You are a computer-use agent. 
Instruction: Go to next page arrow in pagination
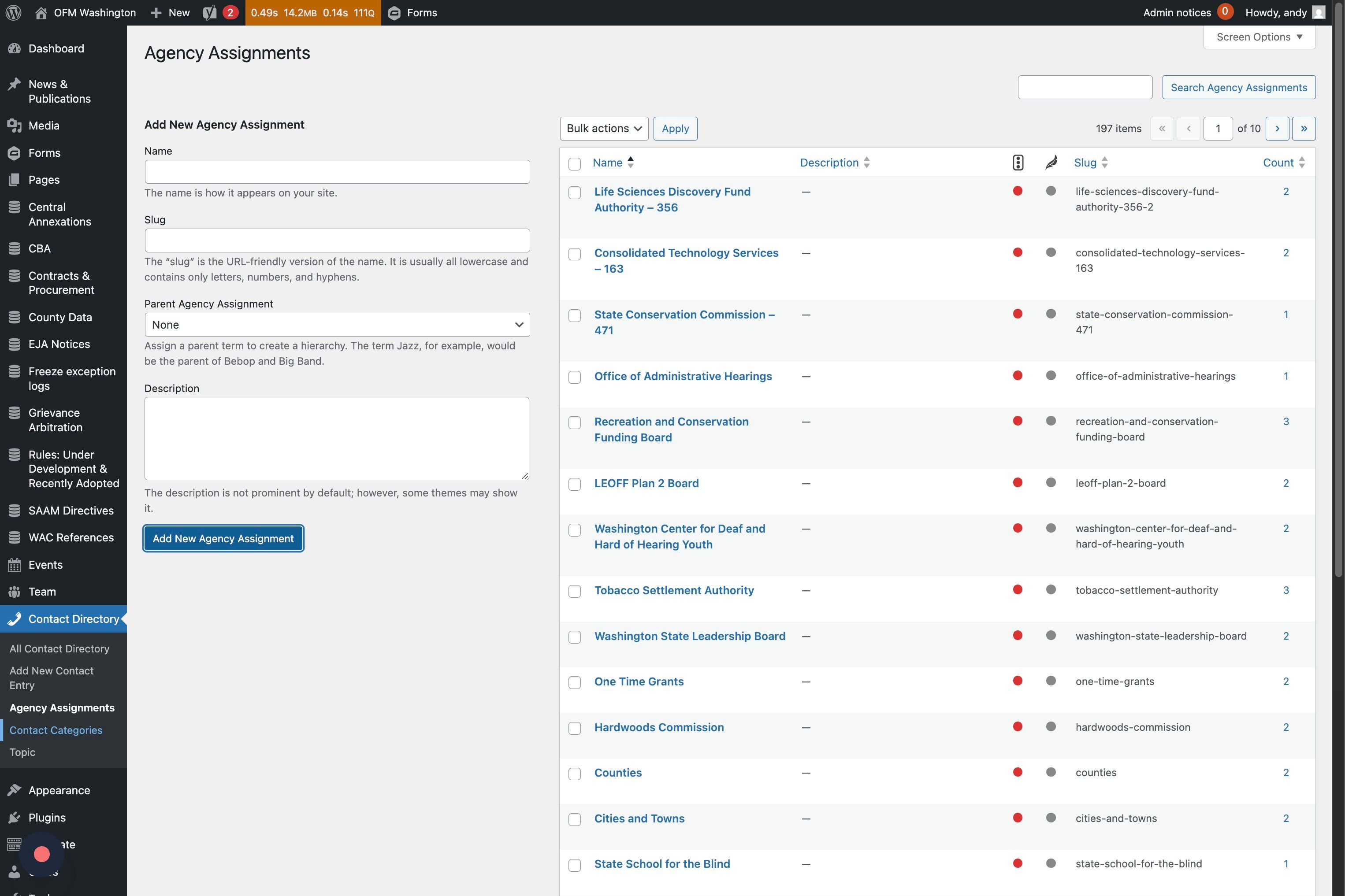point(1277,129)
